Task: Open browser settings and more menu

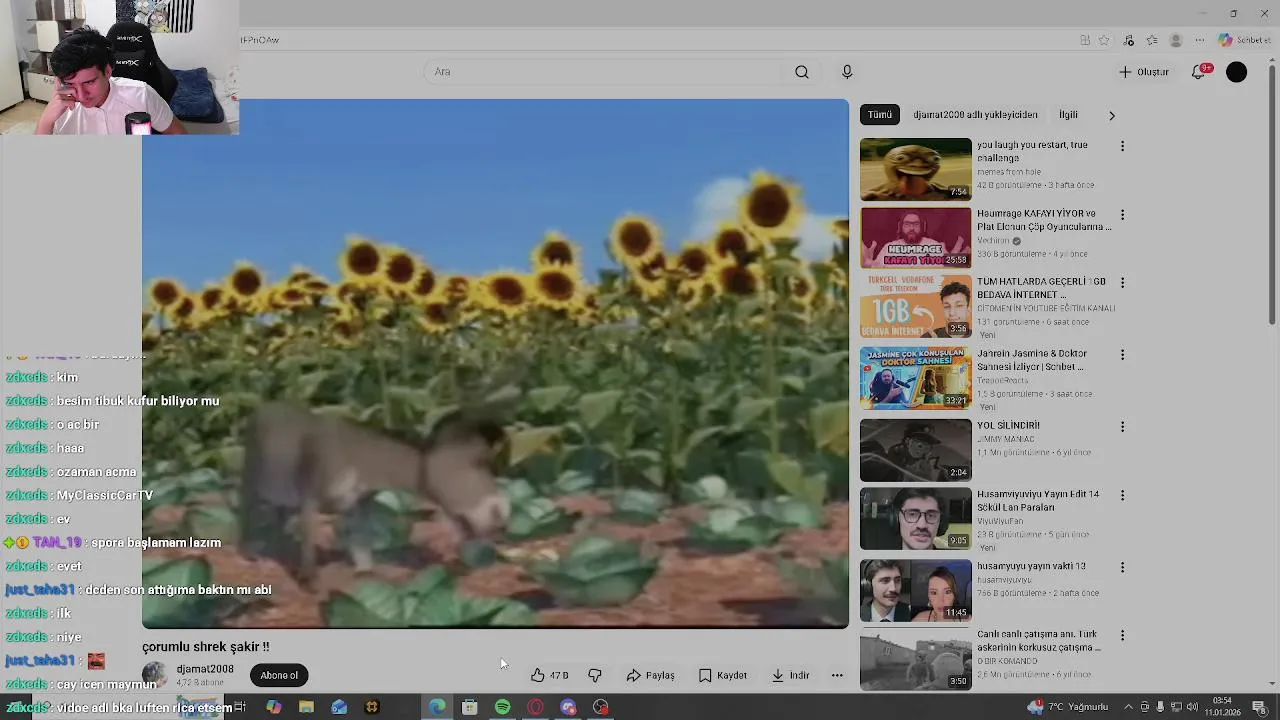Action: click(x=1200, y=40)
